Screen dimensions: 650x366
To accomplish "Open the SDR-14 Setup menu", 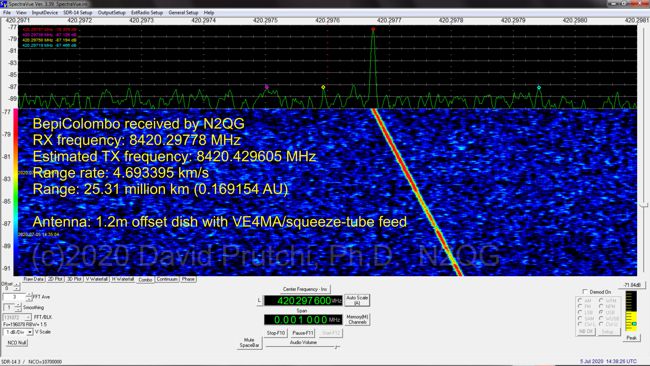I will [x=78, y=13].
